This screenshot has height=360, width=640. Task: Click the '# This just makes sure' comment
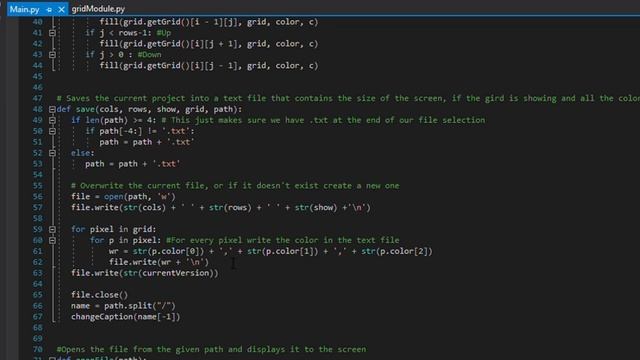point(323,120)
